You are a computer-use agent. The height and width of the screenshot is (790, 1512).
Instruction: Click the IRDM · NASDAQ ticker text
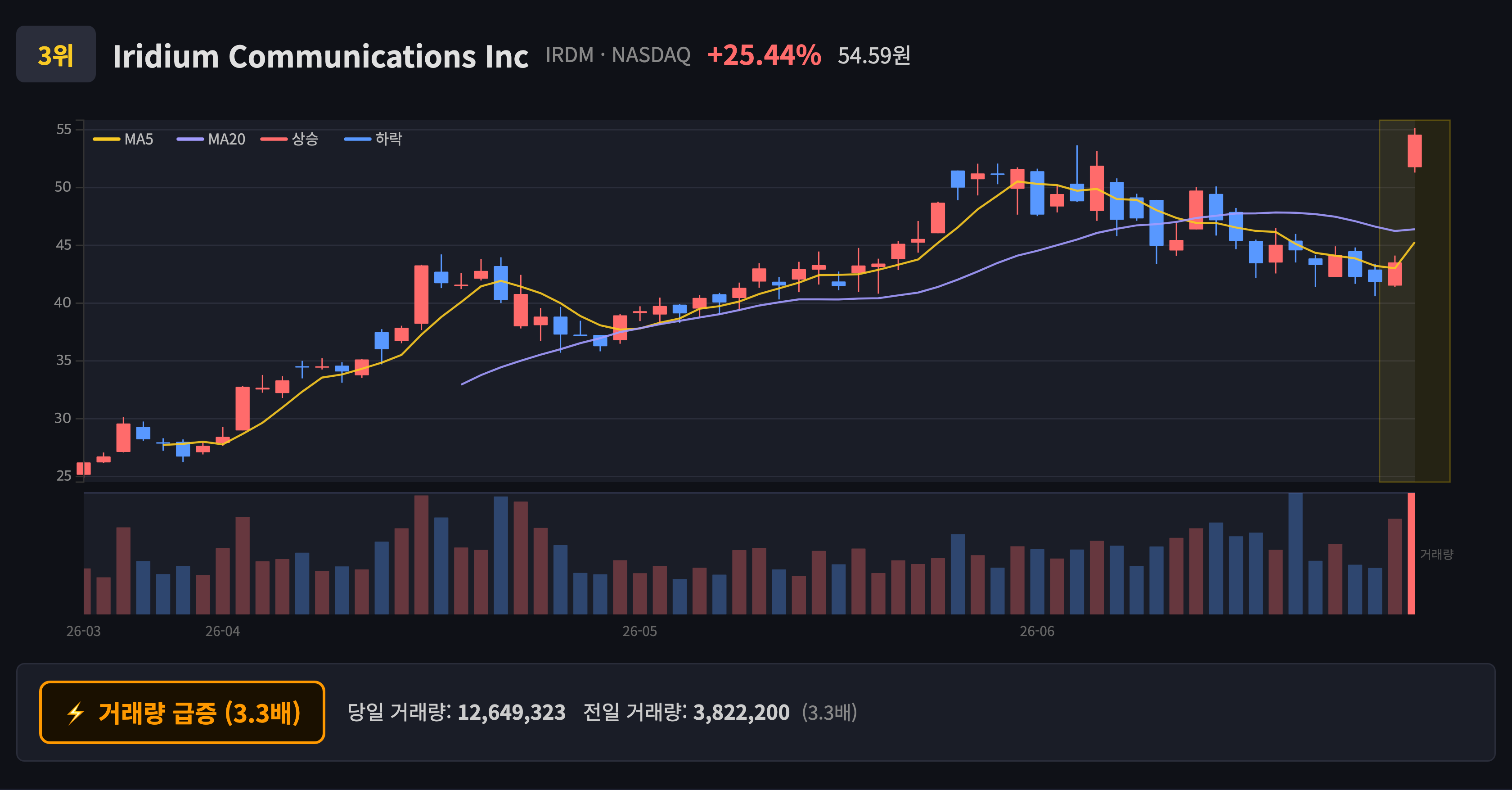[x=618, y=55]
